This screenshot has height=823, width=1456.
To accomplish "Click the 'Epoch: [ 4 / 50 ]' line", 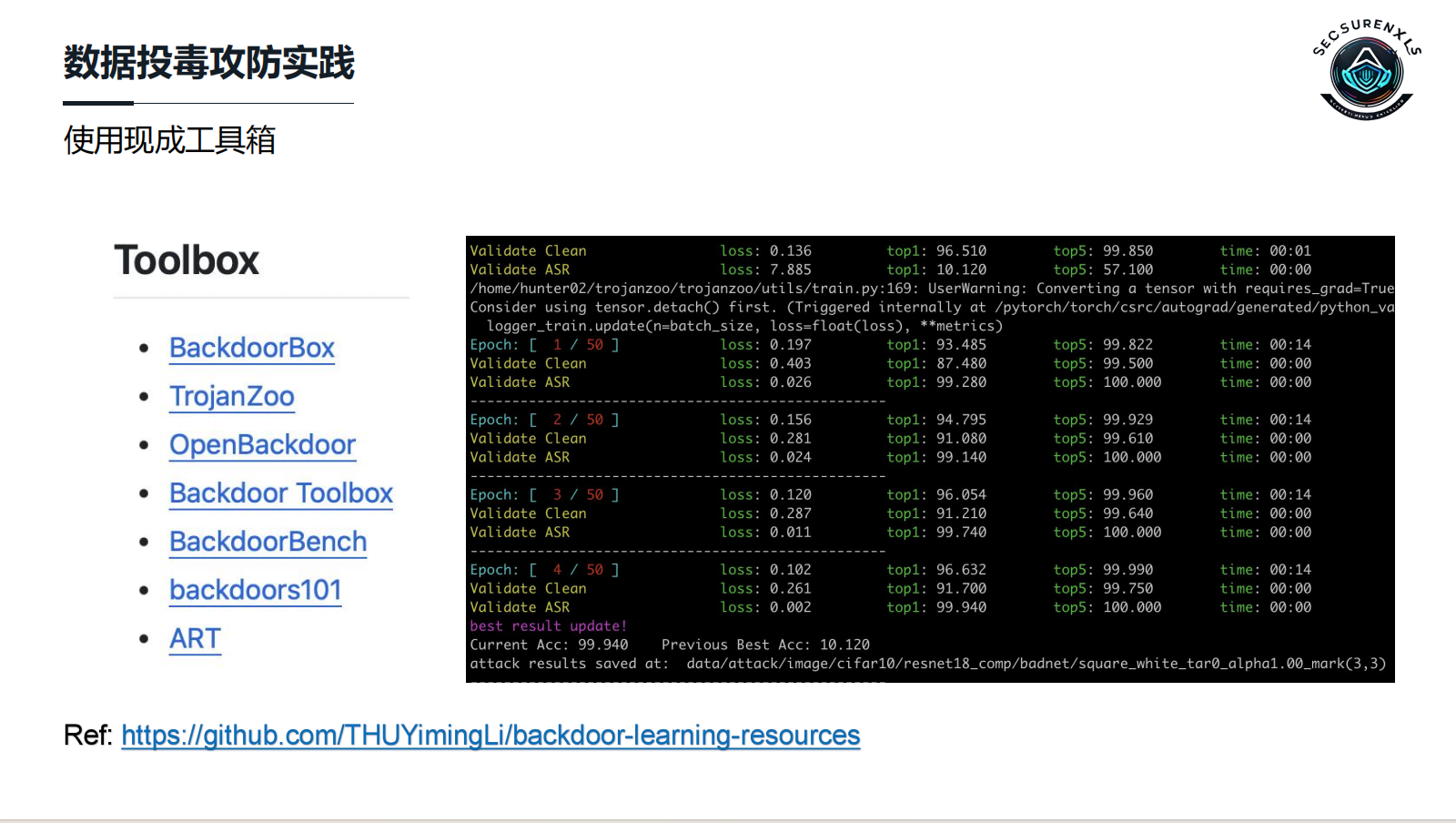I will [x=891, y=569].
